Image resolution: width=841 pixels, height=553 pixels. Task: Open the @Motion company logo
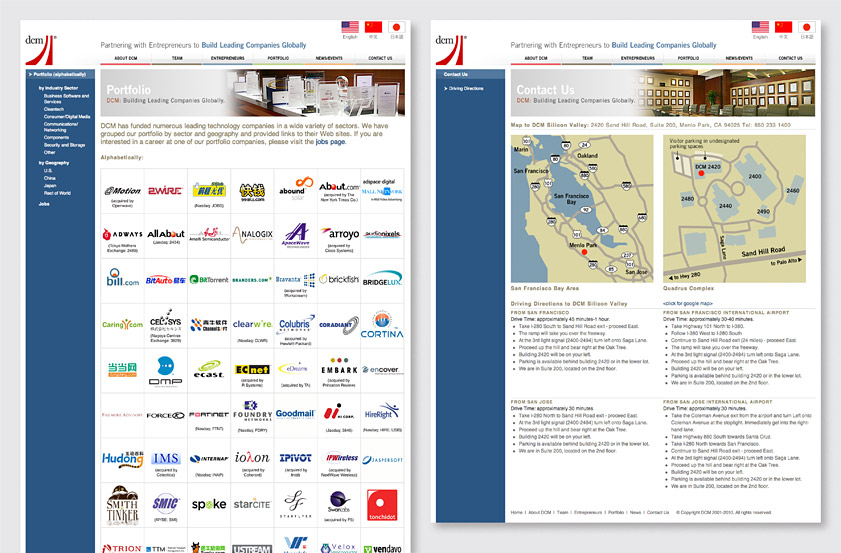122,190
